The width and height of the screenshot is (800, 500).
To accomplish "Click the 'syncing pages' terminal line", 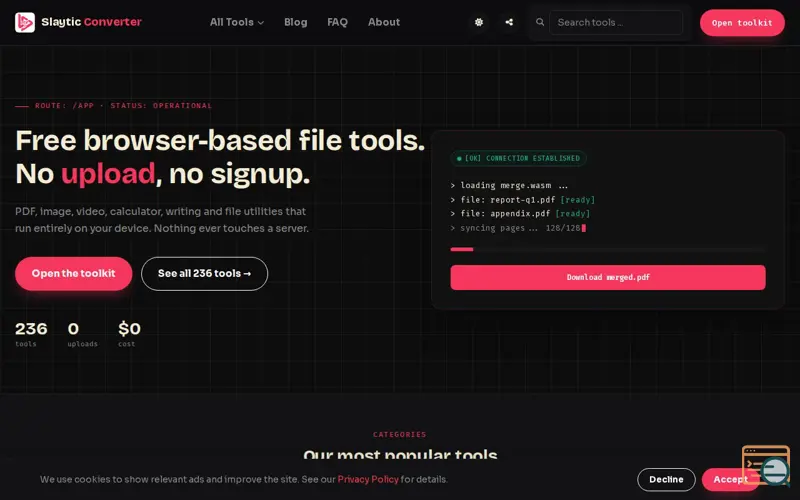I will click(x=518, y=228).
